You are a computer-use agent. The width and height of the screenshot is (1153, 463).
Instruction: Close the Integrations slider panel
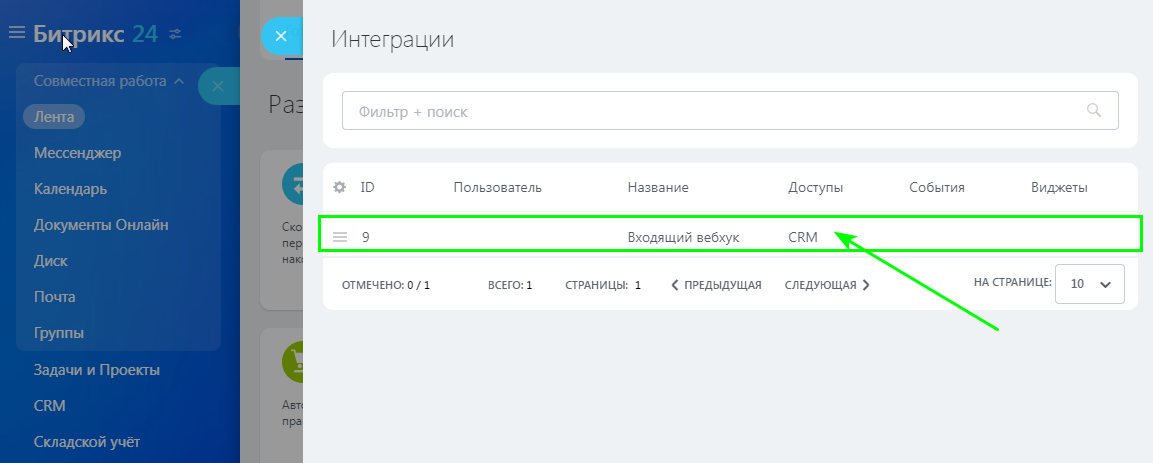(x=281, y=36)
